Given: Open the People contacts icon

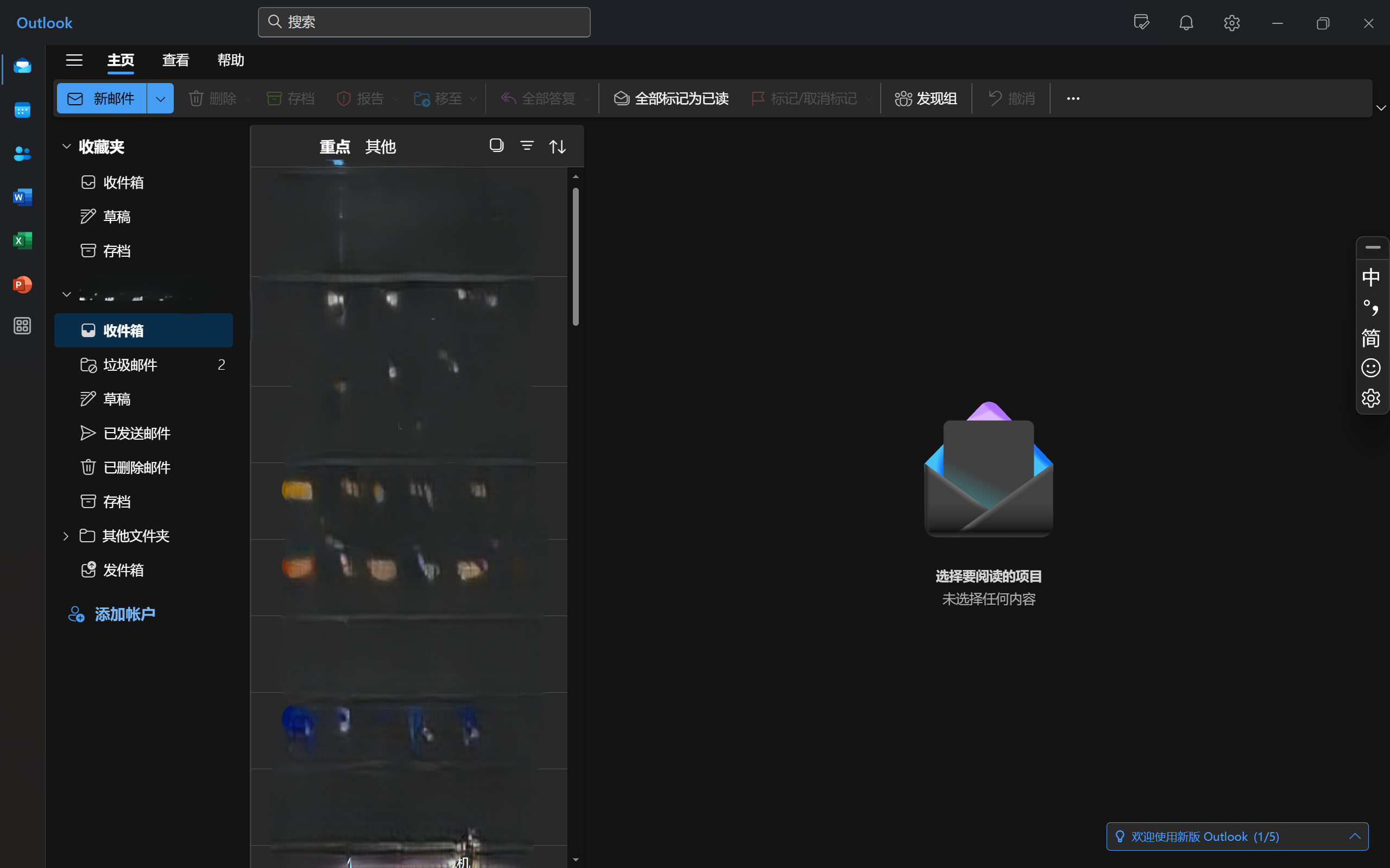Looking at the screenshot, I should (22, 153).
